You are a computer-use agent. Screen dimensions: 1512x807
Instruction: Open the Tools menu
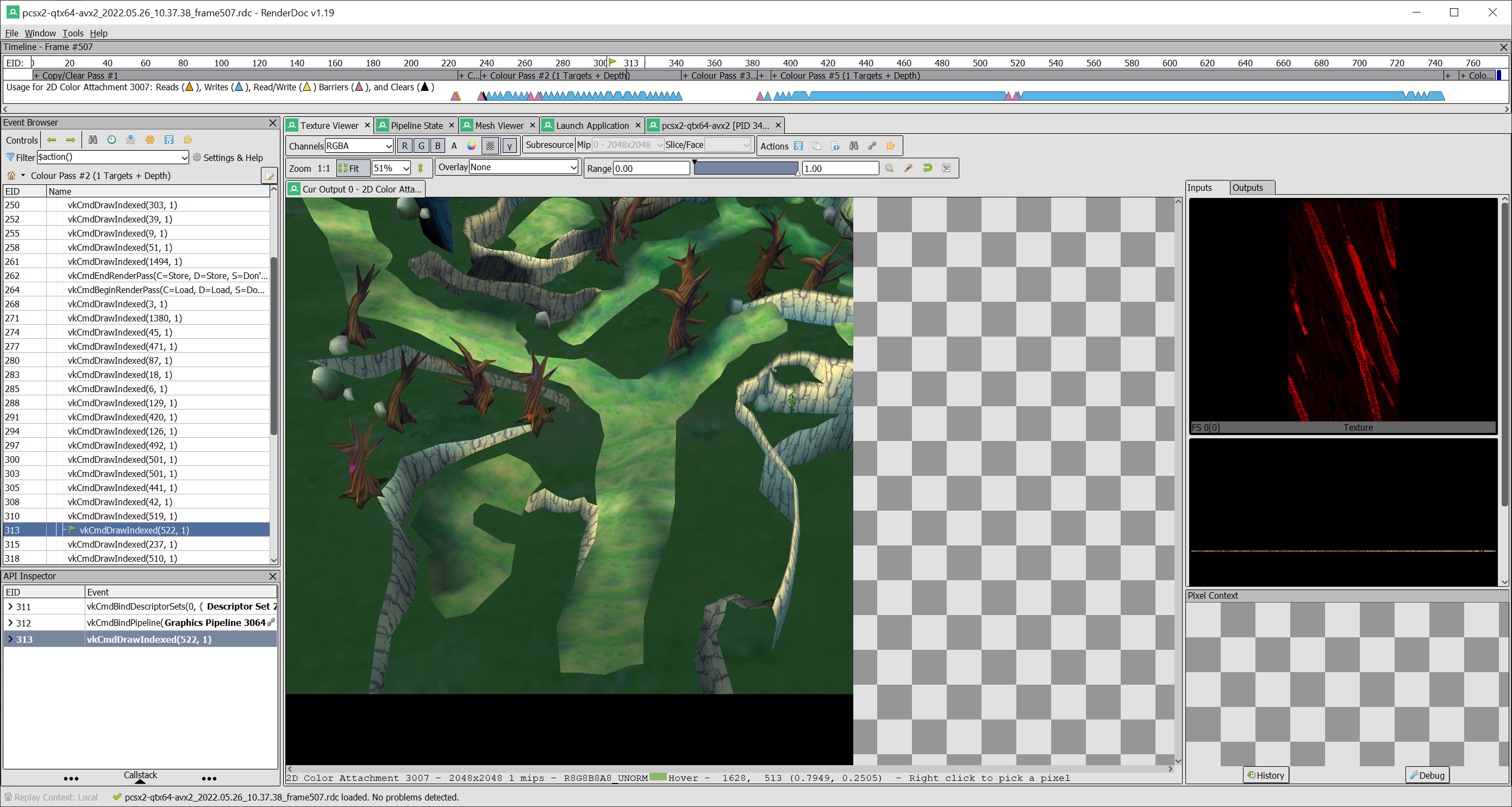pos(73,33)
